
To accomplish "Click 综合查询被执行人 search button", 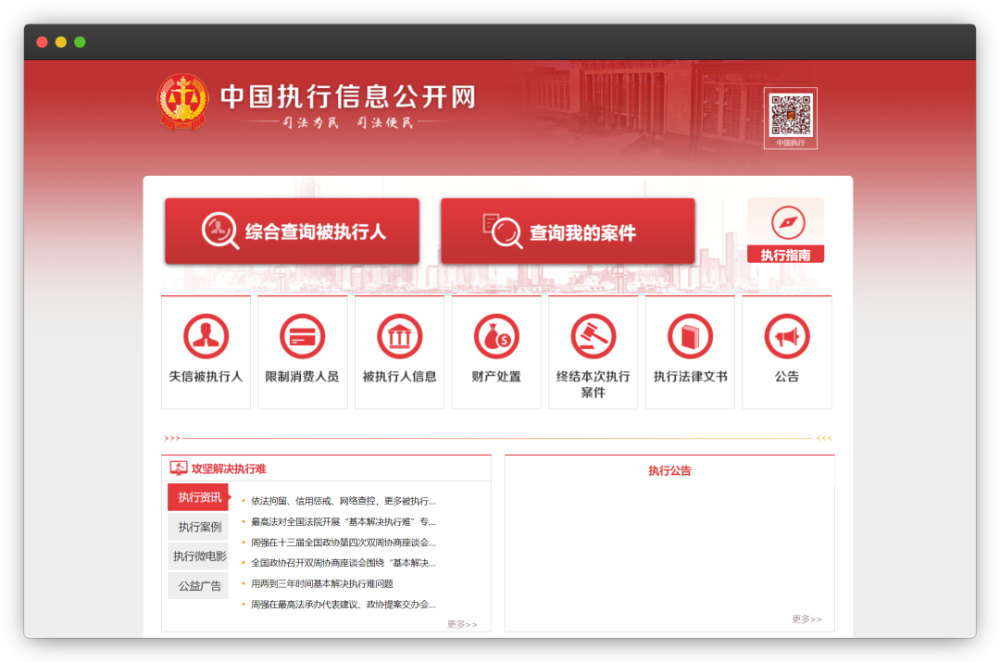I will coord(292,231).
